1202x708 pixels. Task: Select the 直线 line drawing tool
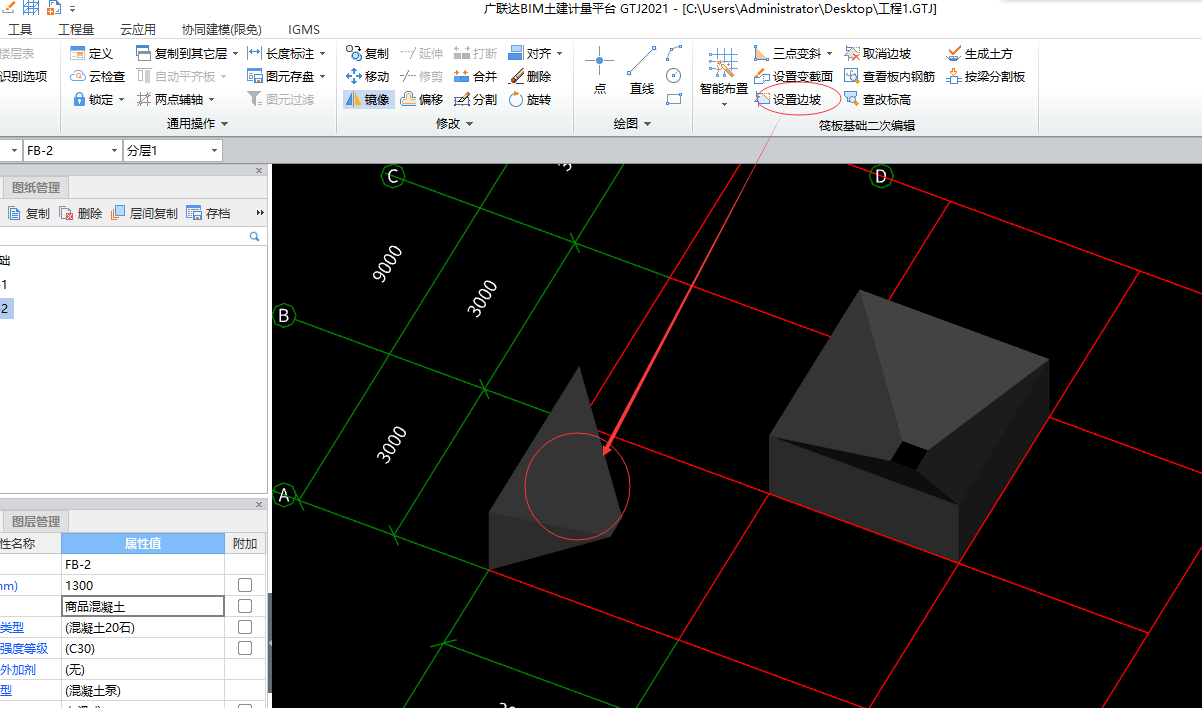coord(641,70)
